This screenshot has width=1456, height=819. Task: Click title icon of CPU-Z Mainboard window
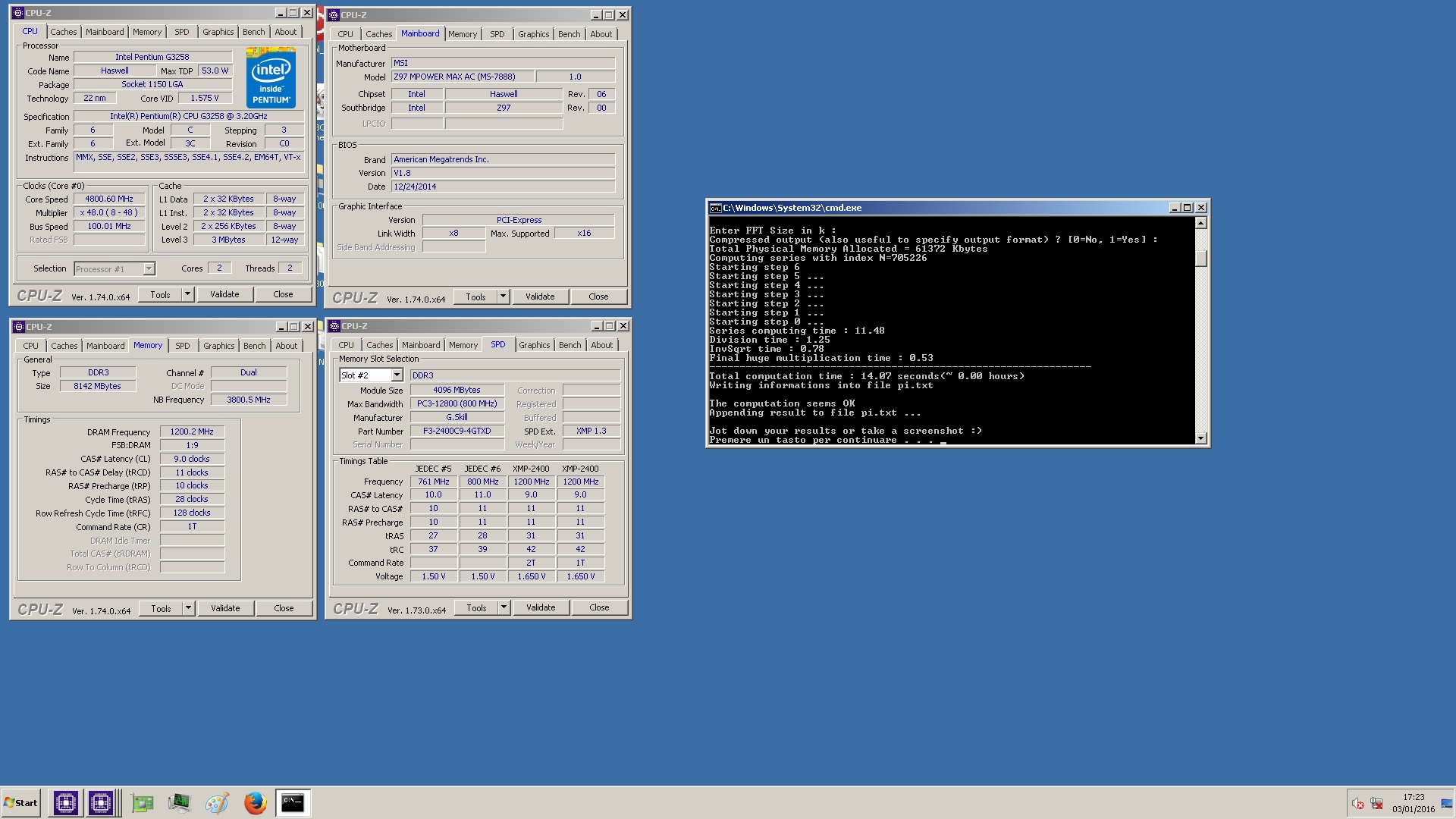pyautogui.click(x=334, y=15)
